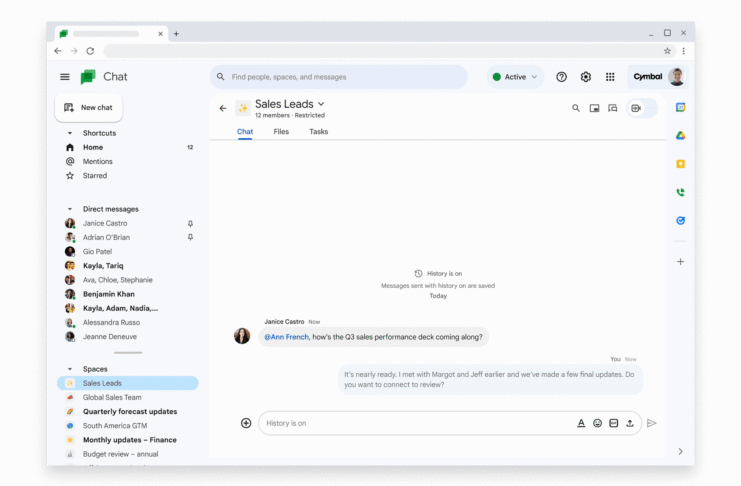Viewport: 741px width, 486px height.
Task: Open Google Voice phone icon in side panel
Action: coord(681,192)
